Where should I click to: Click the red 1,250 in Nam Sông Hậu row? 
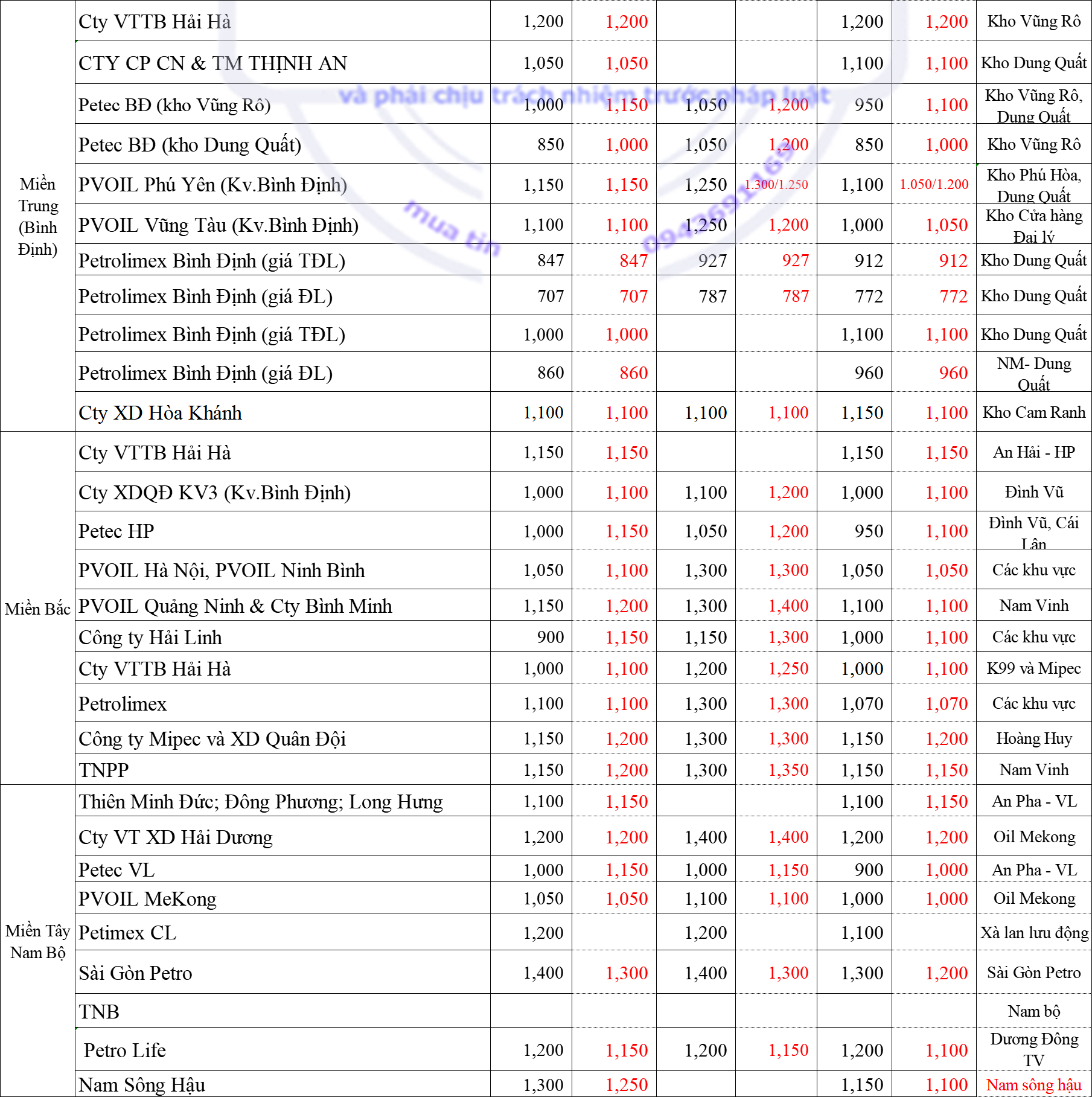627,1084
